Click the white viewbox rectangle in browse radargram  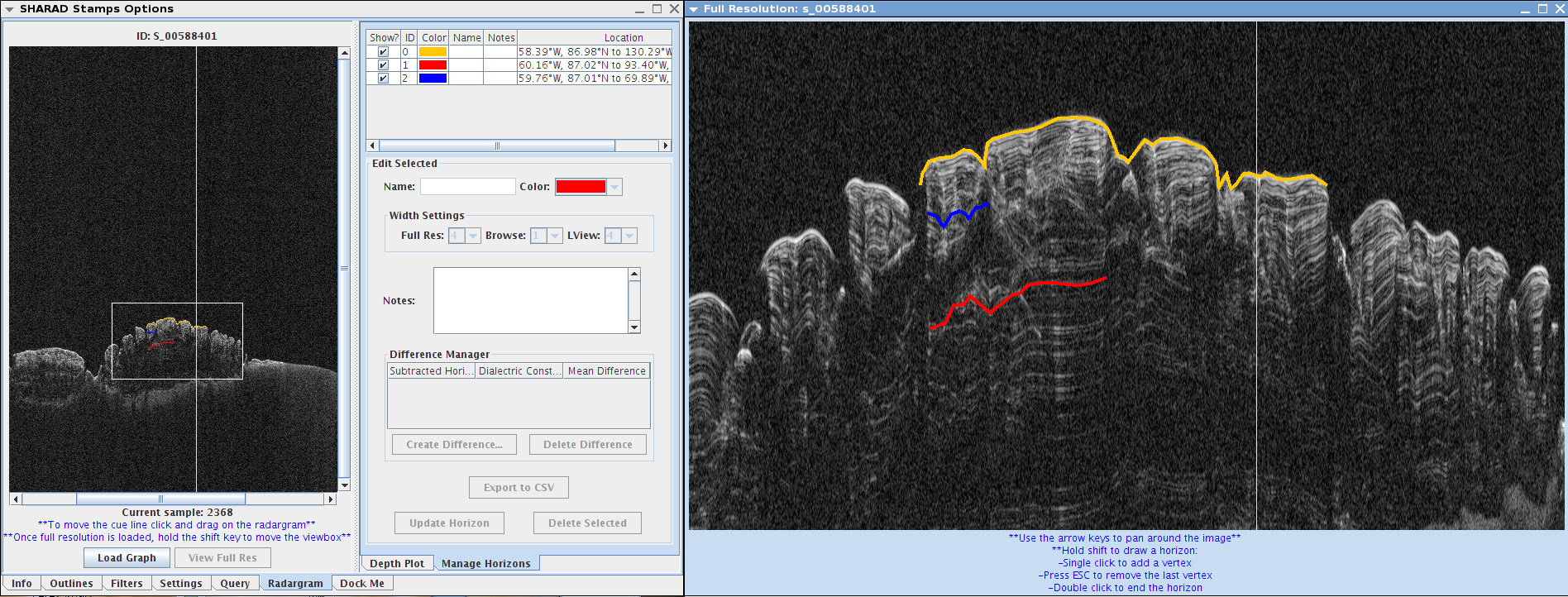[x=177, y=341]
